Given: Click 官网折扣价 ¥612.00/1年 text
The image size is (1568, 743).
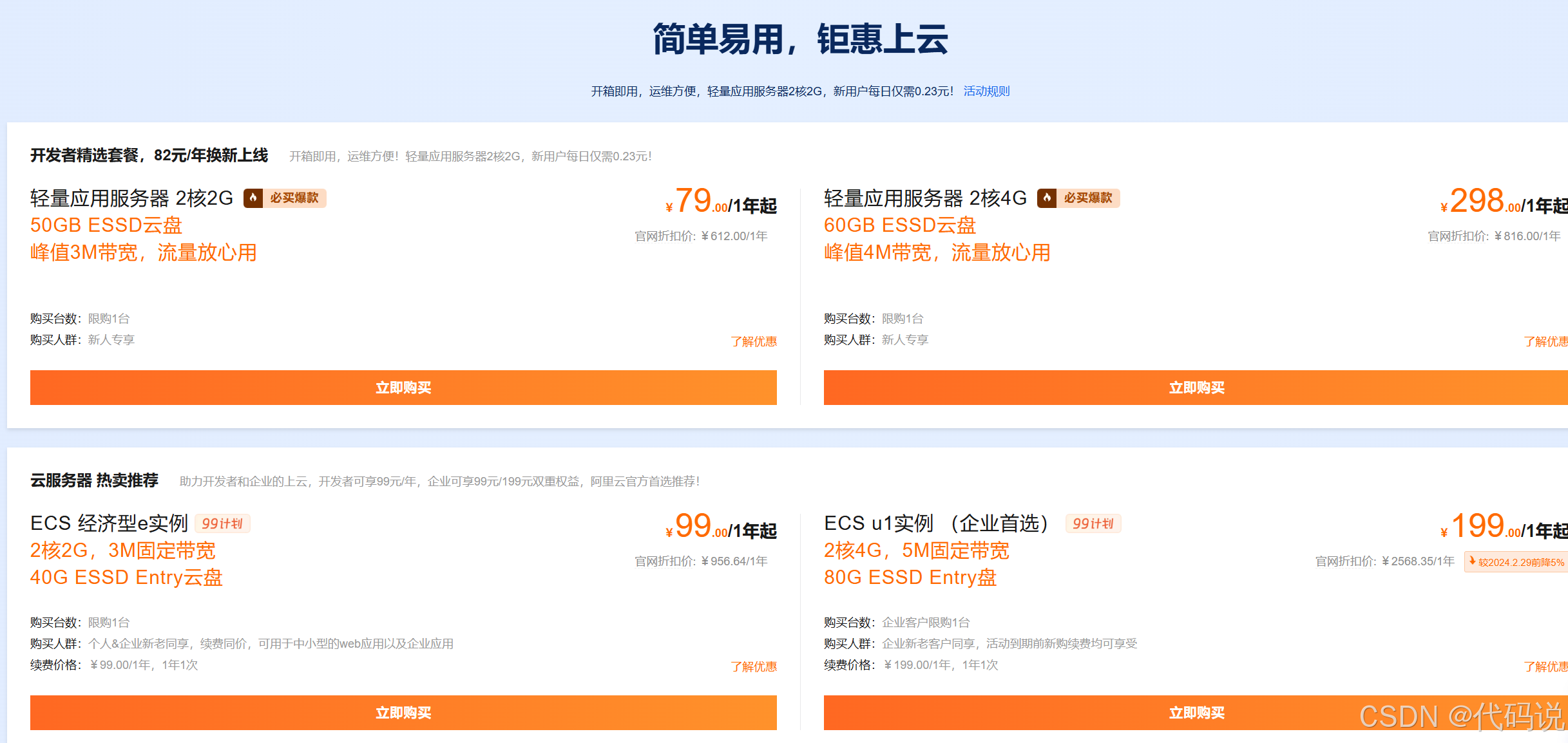Looking at the screenshot, I should pos(701,236).
